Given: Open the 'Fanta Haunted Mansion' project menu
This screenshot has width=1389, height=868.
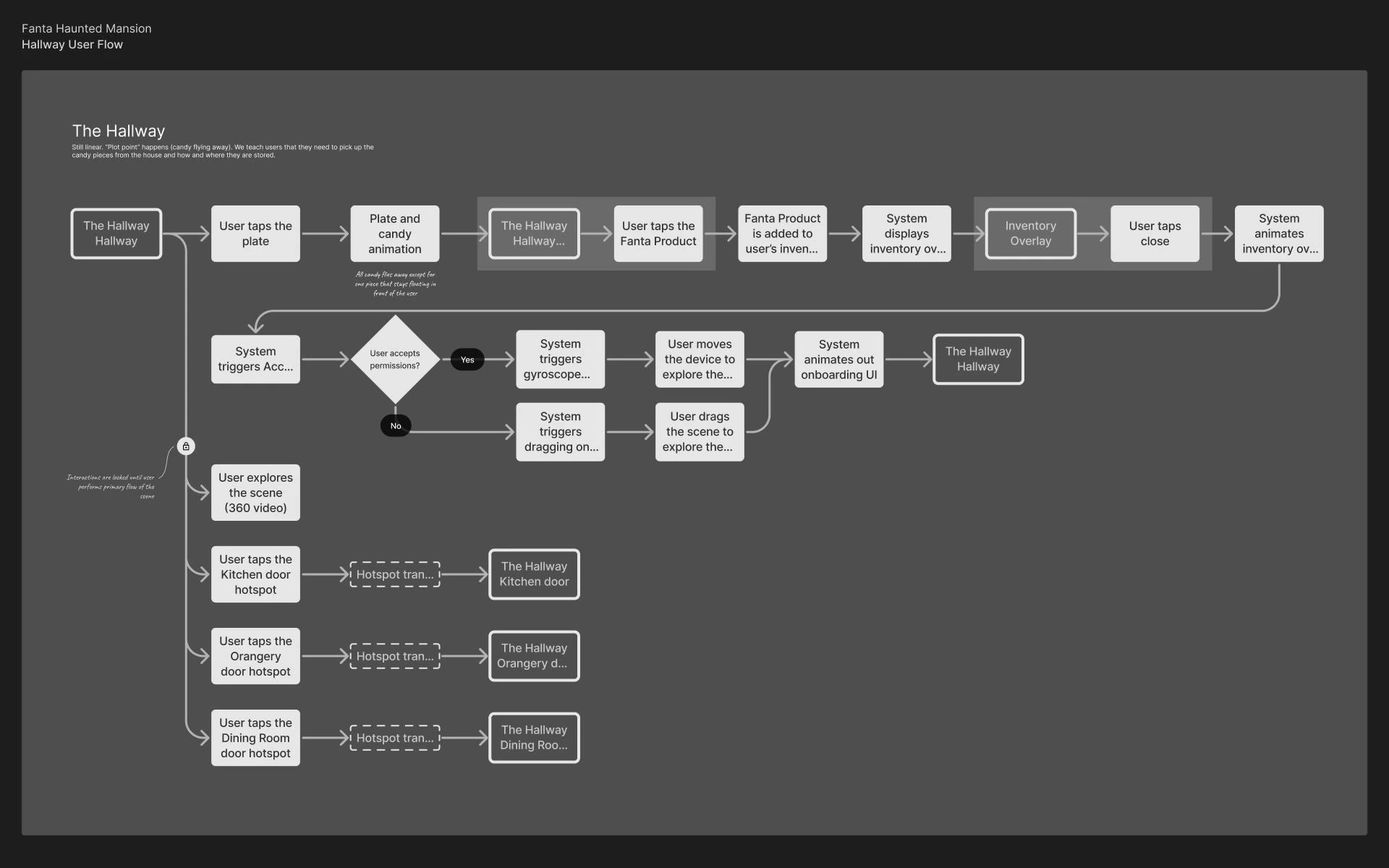Looking at the screenshot, I should pos(85,28).
